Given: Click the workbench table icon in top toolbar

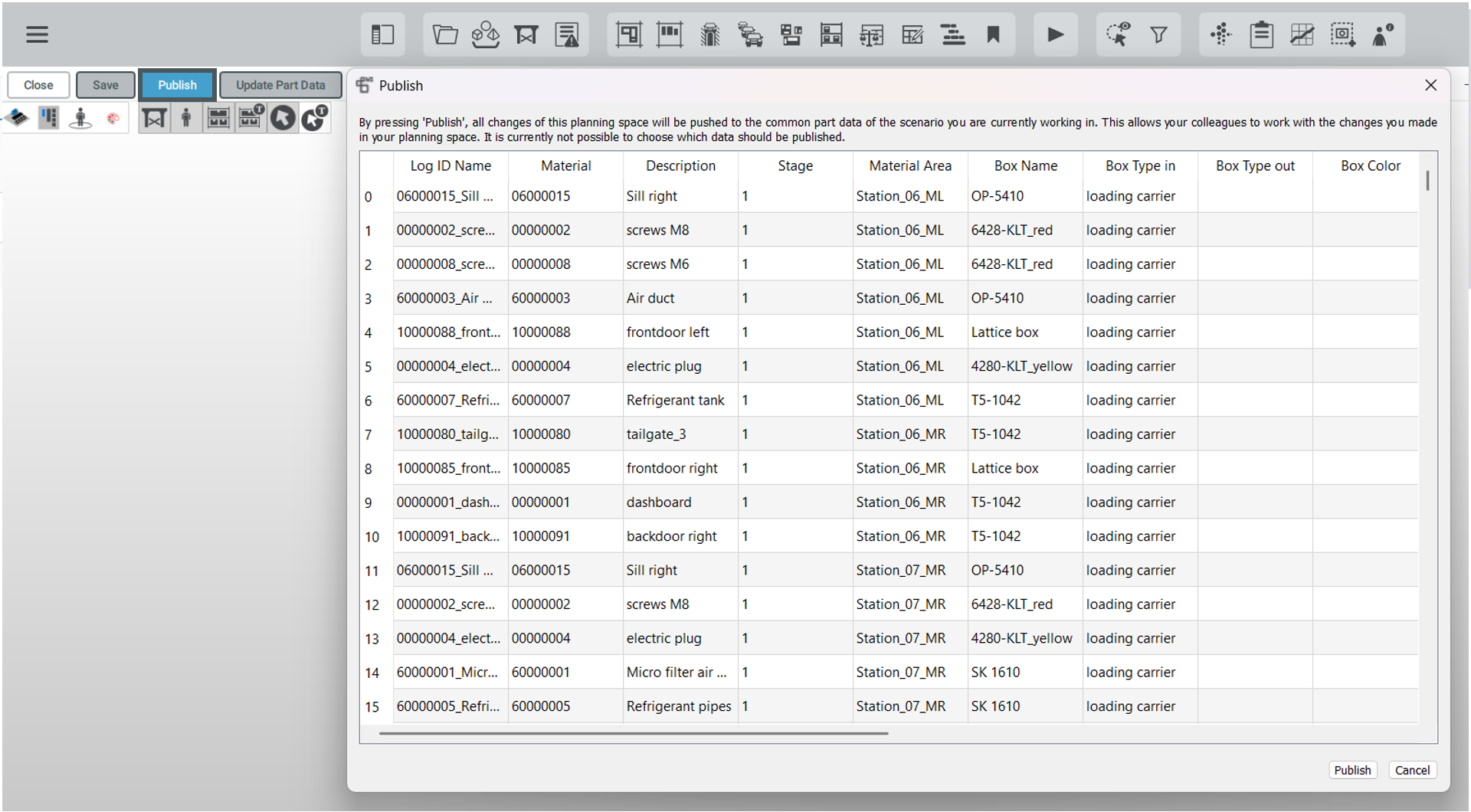Looking at the screenshot, I should (x=526, y=34).
